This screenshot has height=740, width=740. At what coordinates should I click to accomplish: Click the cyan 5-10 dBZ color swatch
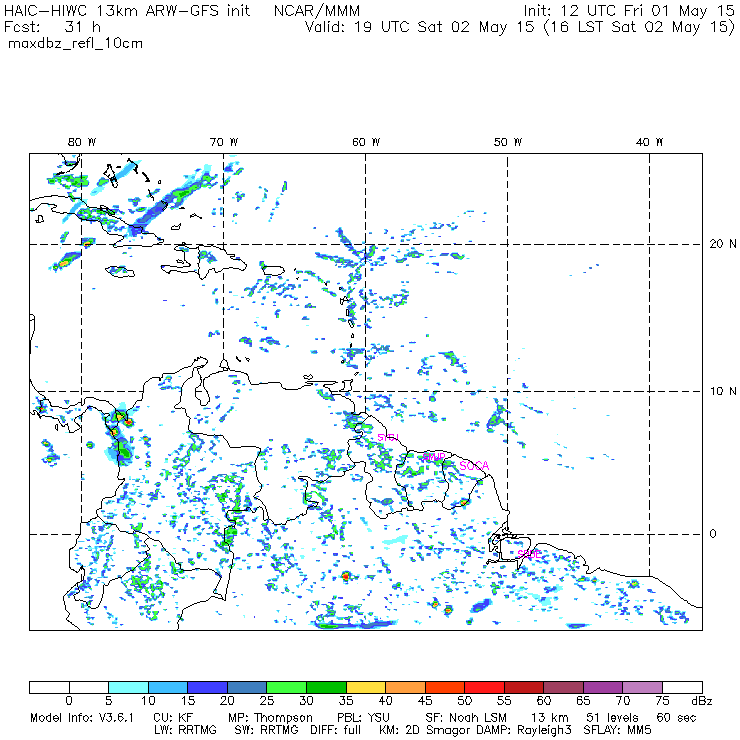128,687
